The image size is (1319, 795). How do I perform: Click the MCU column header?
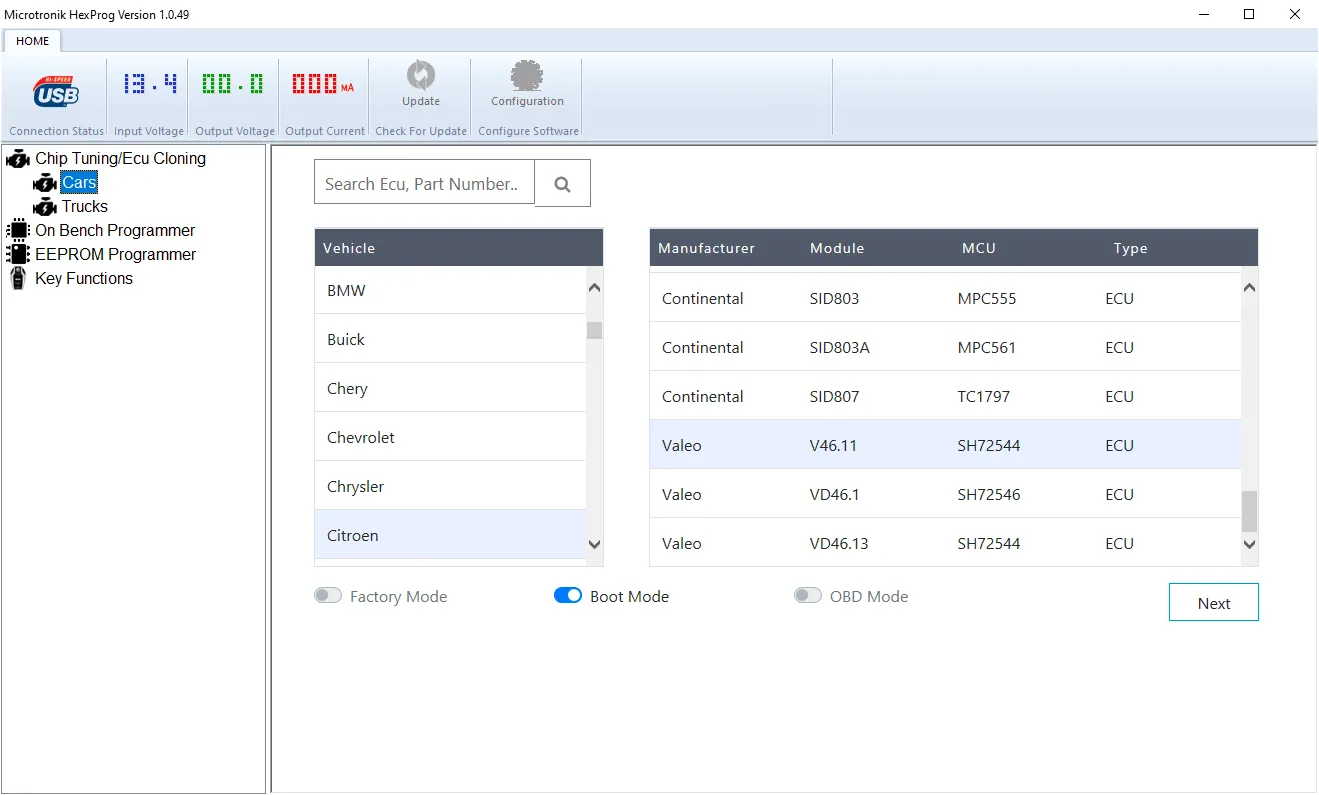[979, 248]
